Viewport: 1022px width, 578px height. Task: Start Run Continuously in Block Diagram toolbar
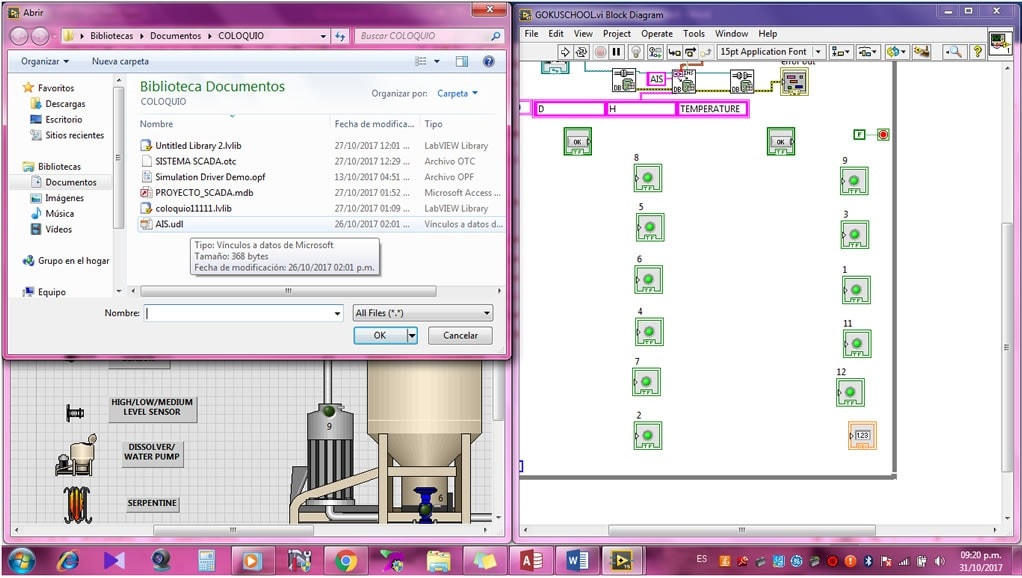581,52
